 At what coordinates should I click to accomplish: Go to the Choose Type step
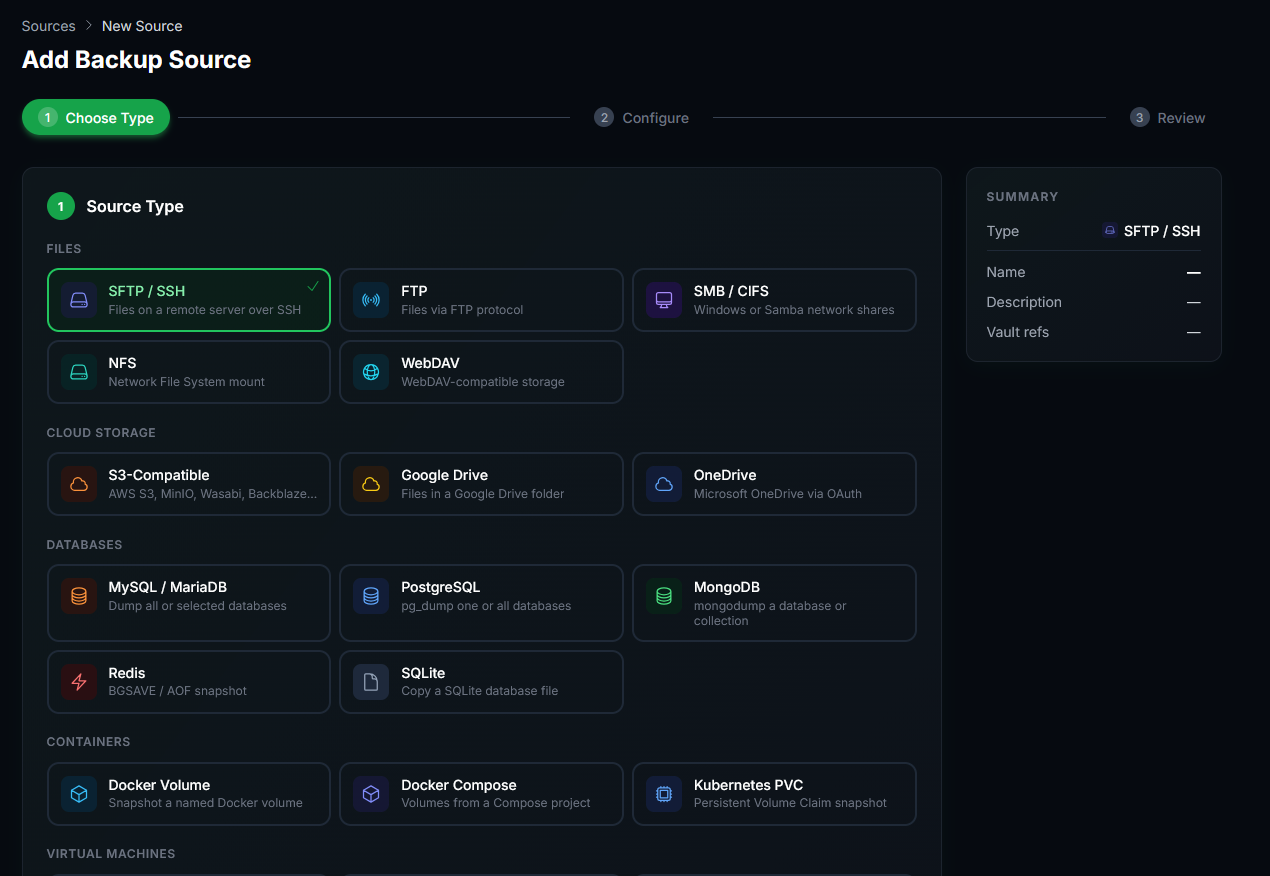coord(96,118)
